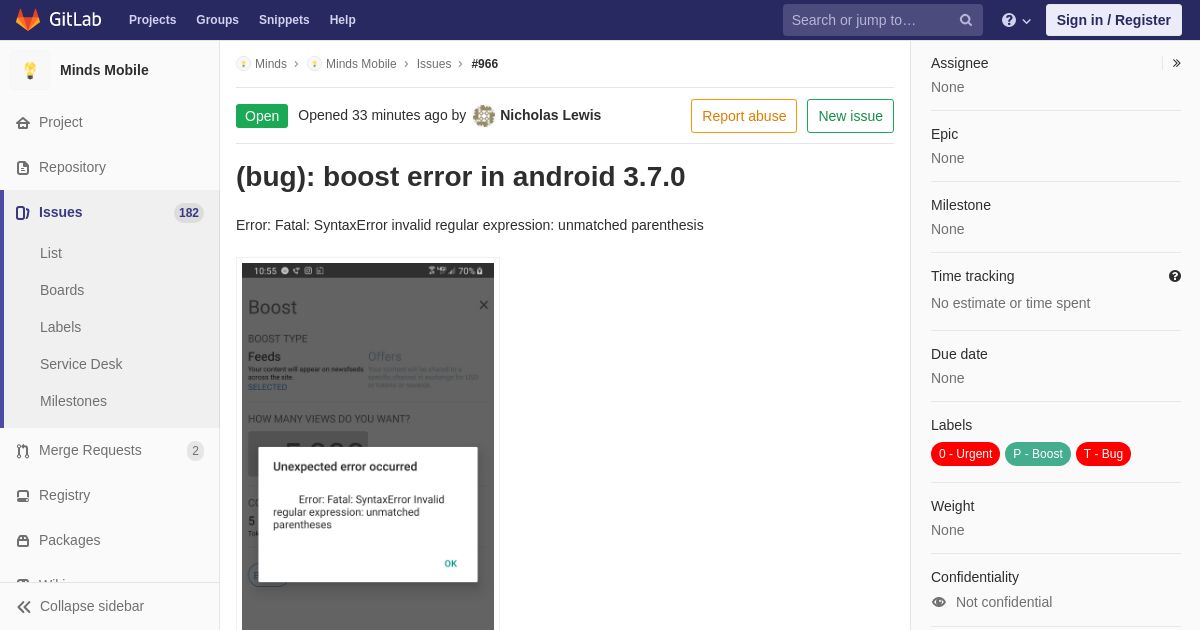Open the Help menu in top bar
The height and width of the screenshot is (630, 1200).
pos(343,20)
